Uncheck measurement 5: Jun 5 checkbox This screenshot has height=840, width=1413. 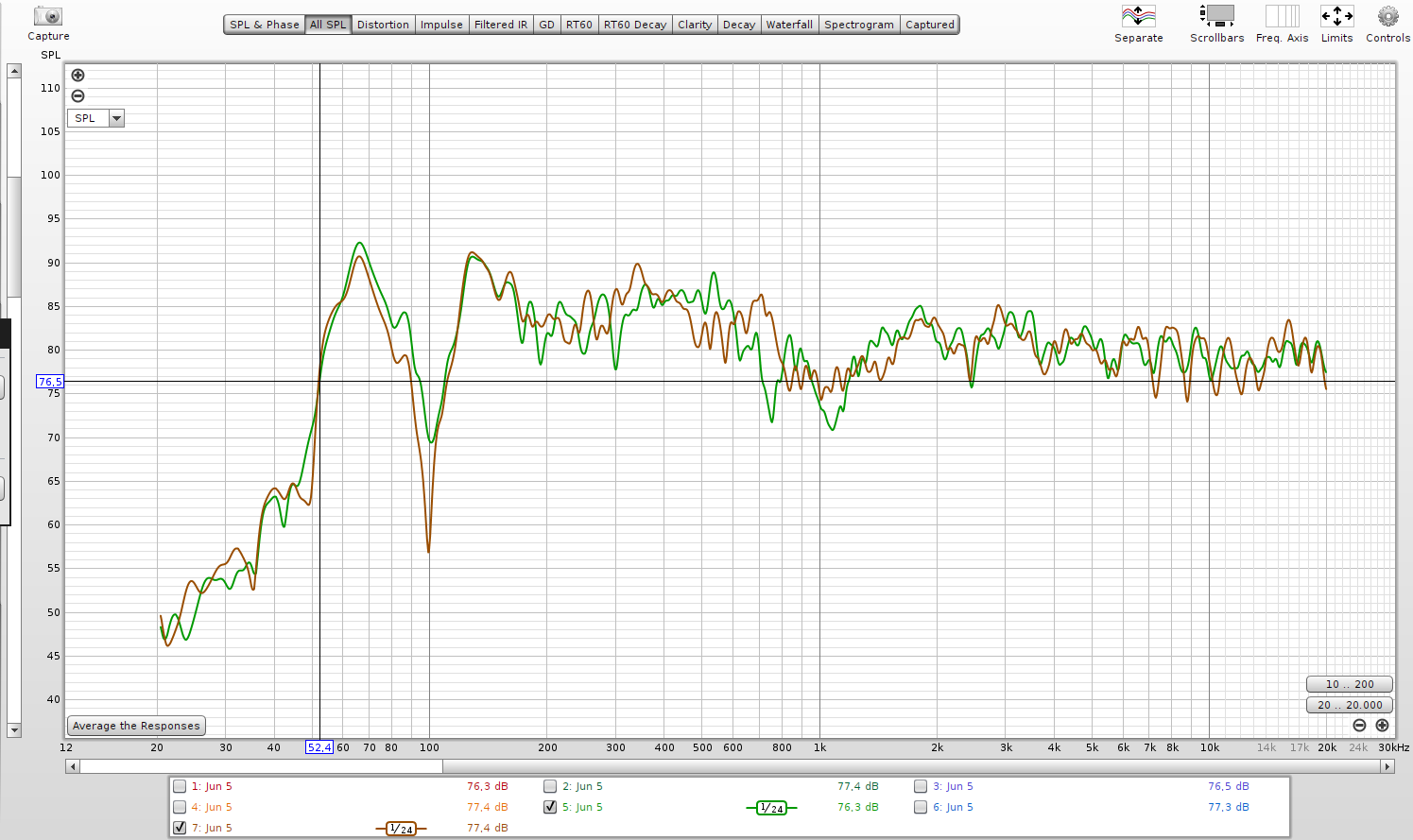(550, 807)
